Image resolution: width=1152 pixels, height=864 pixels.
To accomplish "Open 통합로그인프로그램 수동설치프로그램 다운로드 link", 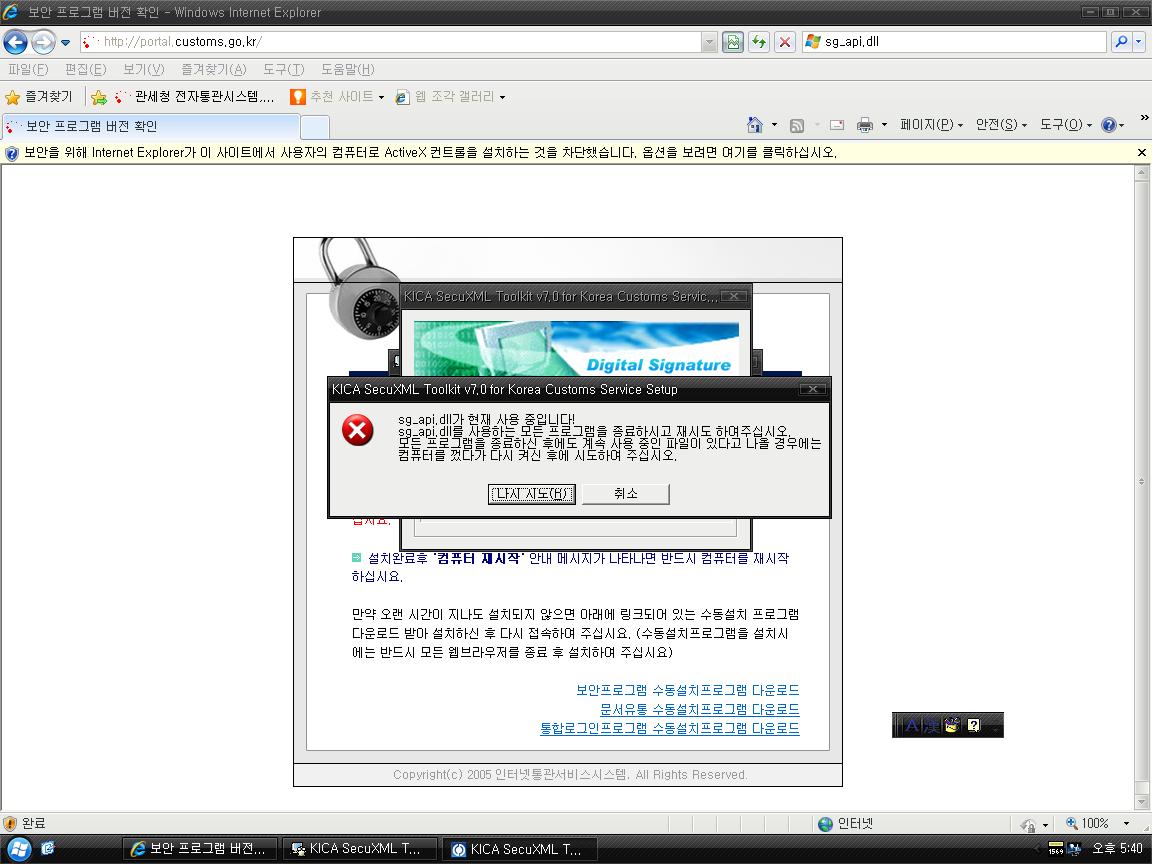I will click(x=669, y=729).
